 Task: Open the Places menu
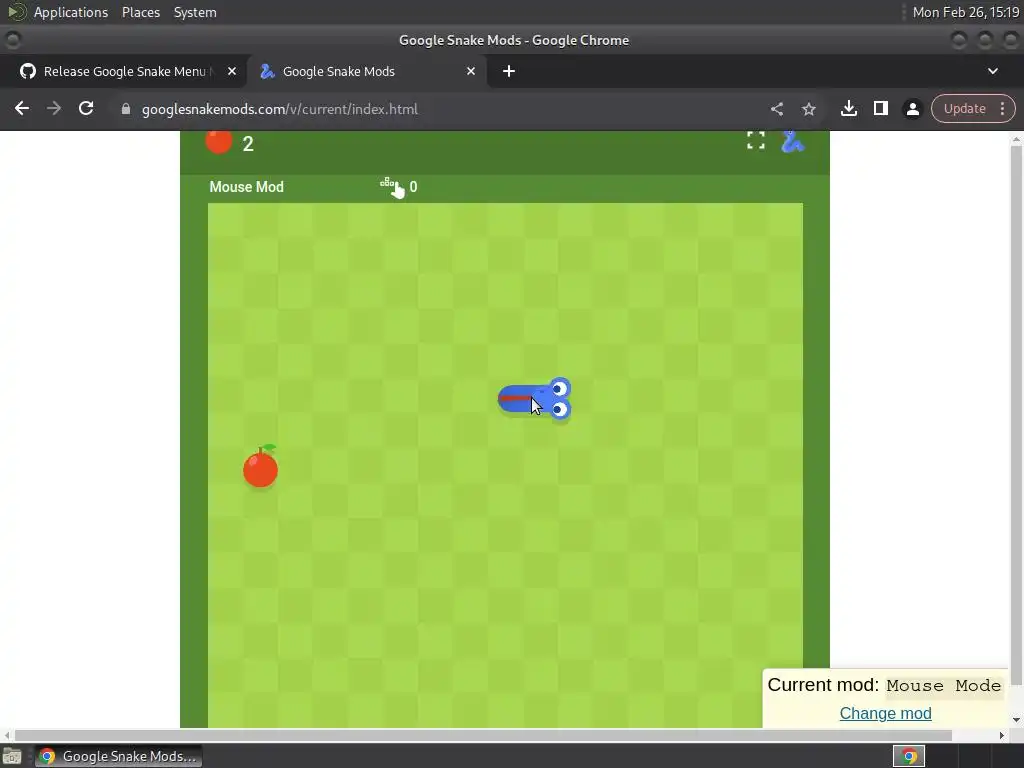[x=140, y=12]
